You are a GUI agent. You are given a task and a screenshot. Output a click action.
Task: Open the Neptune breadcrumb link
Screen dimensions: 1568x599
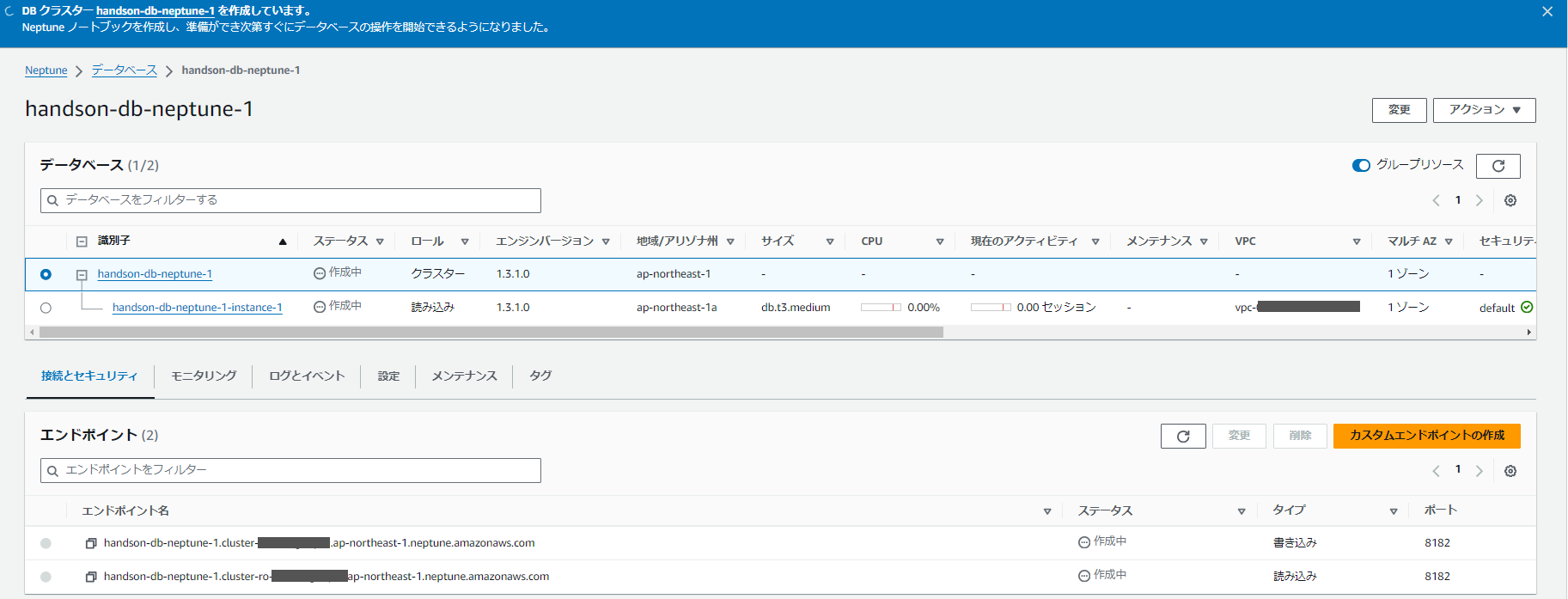point(46,70)
